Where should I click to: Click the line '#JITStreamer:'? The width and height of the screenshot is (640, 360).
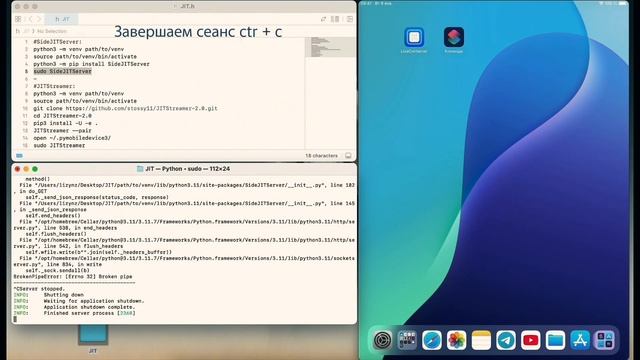point(54,86)
